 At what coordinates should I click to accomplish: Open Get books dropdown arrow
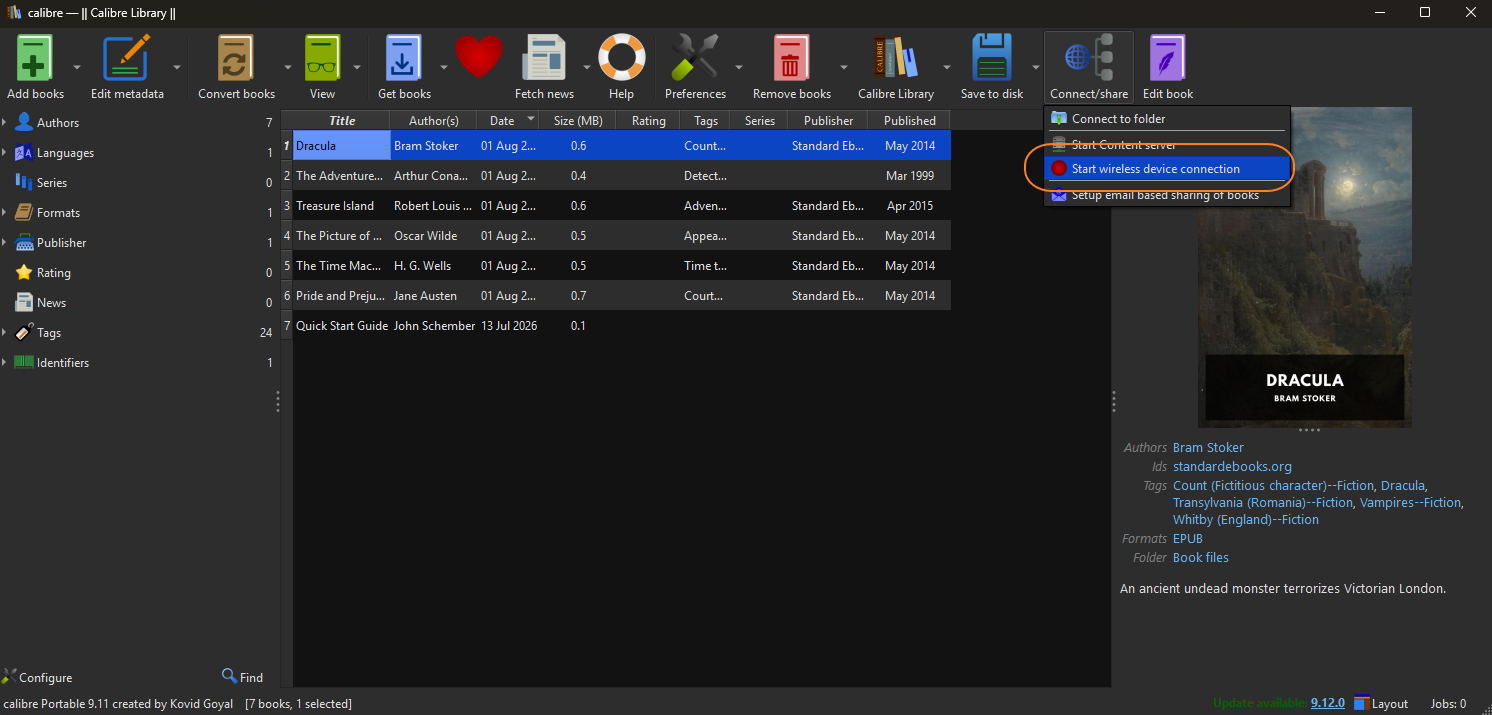coord(444,67)
